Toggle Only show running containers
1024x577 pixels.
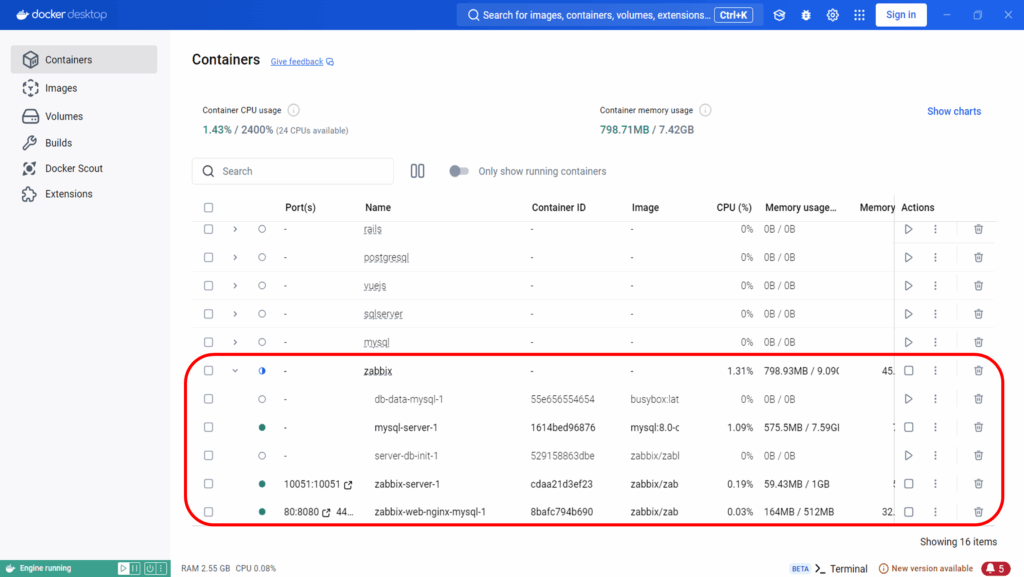point(458,171)
